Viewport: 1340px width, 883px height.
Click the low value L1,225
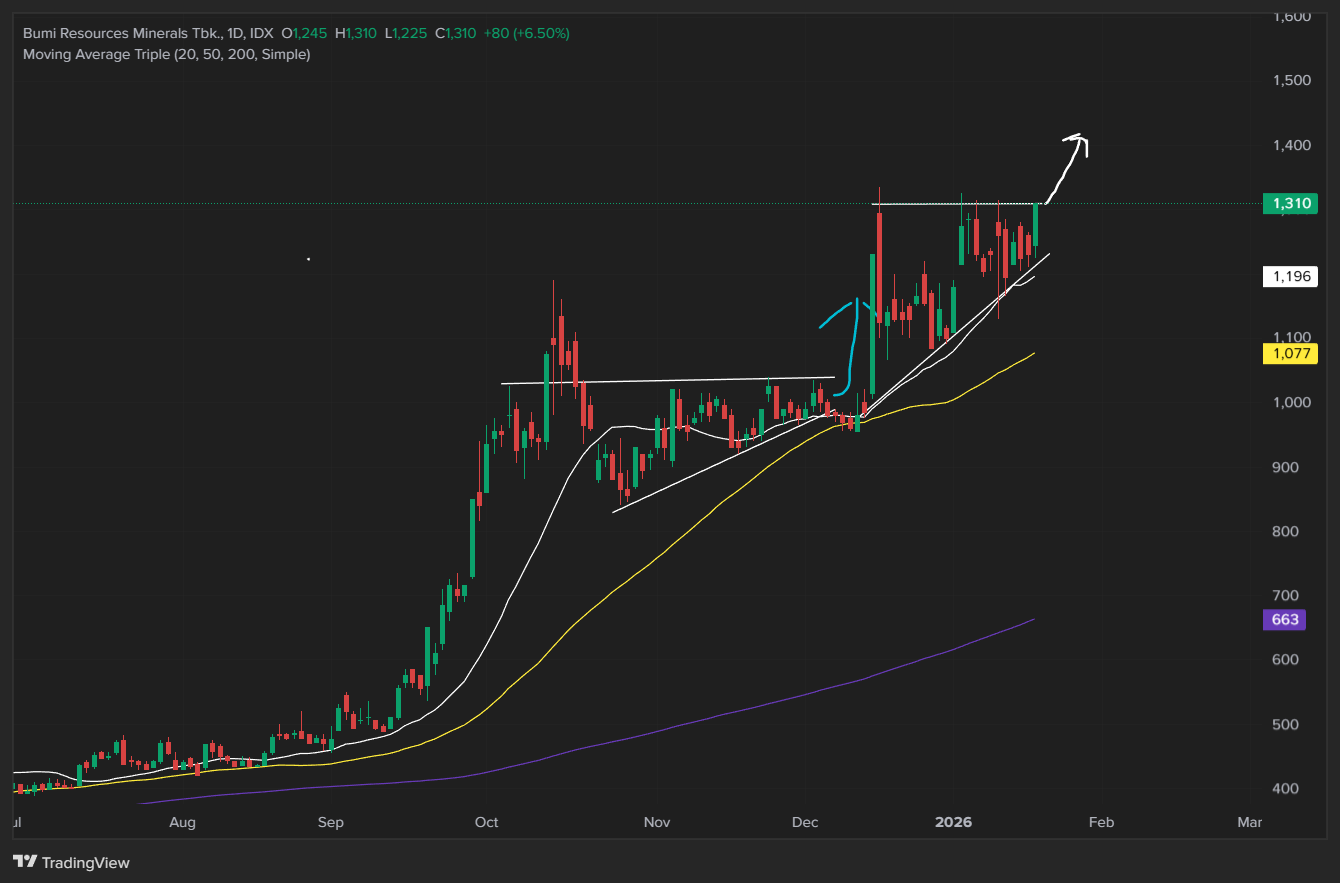(406, 33)
